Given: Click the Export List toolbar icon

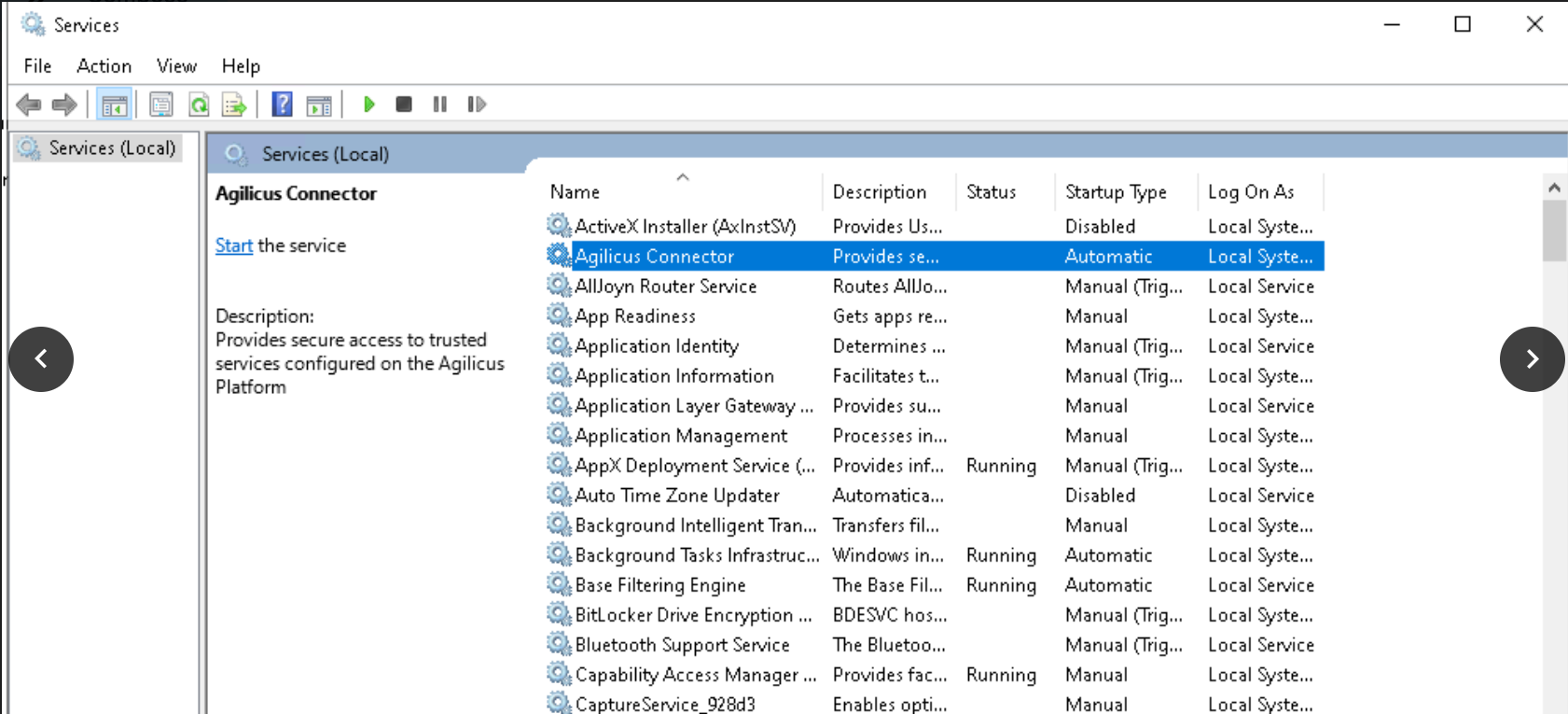Looking at the screenshot, I should 234,105.
